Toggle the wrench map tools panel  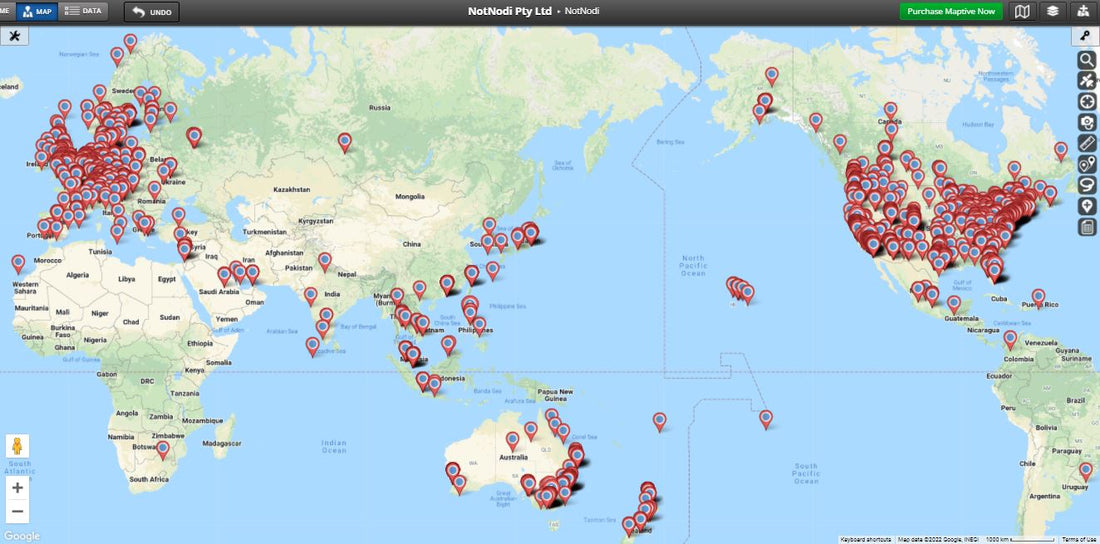click(14, 36)
